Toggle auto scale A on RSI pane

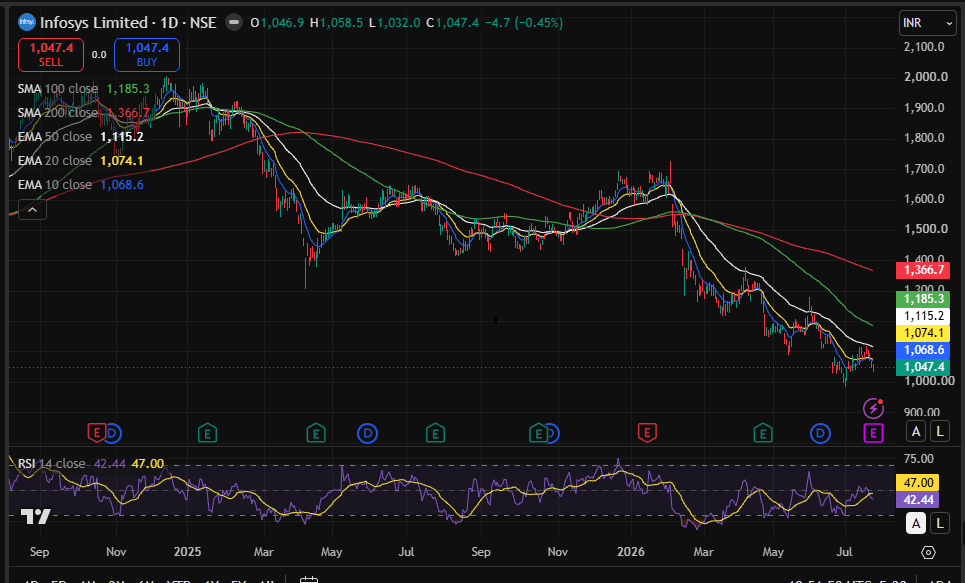click(916, 523)
